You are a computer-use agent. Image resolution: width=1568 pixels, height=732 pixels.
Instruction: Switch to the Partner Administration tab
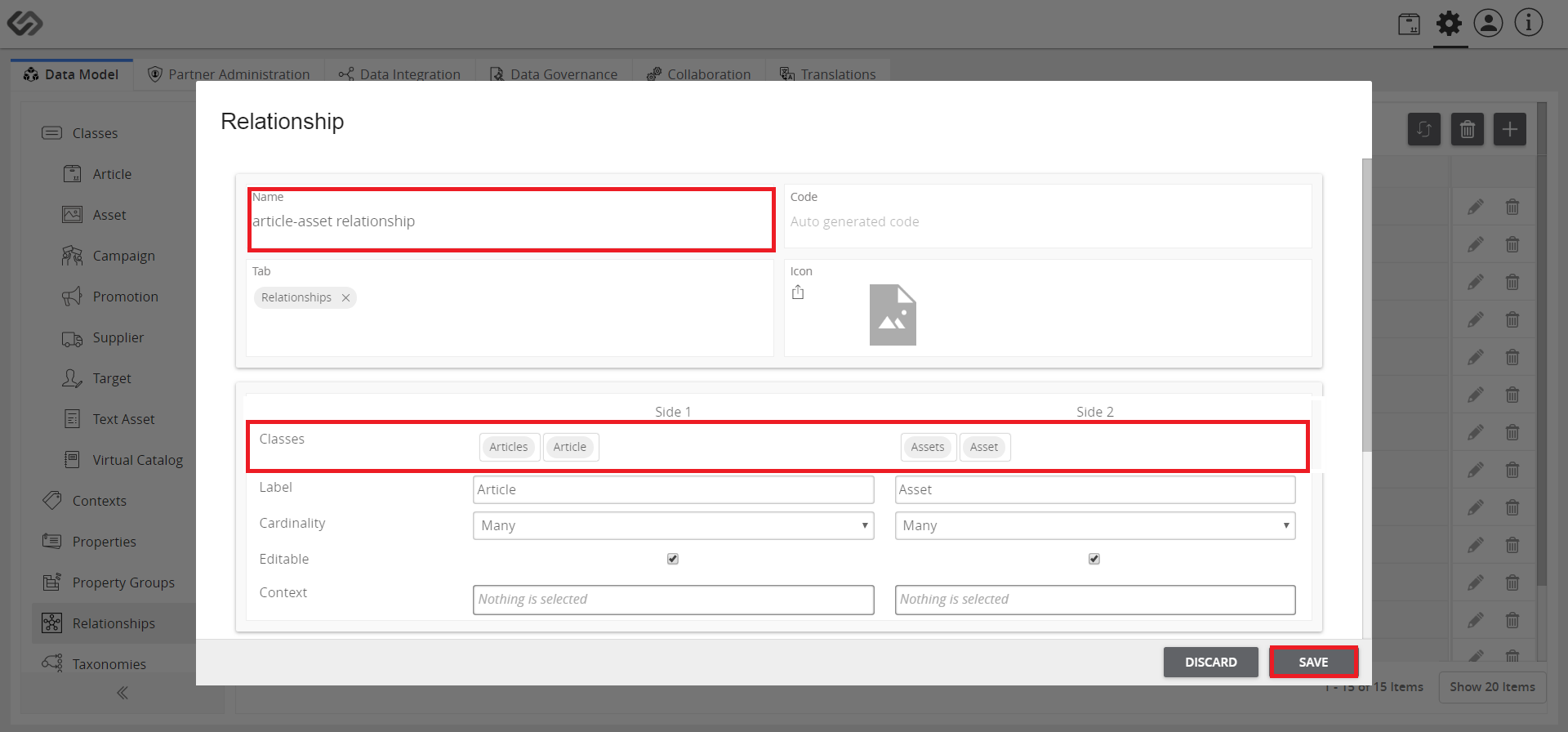tap(229, 74)
